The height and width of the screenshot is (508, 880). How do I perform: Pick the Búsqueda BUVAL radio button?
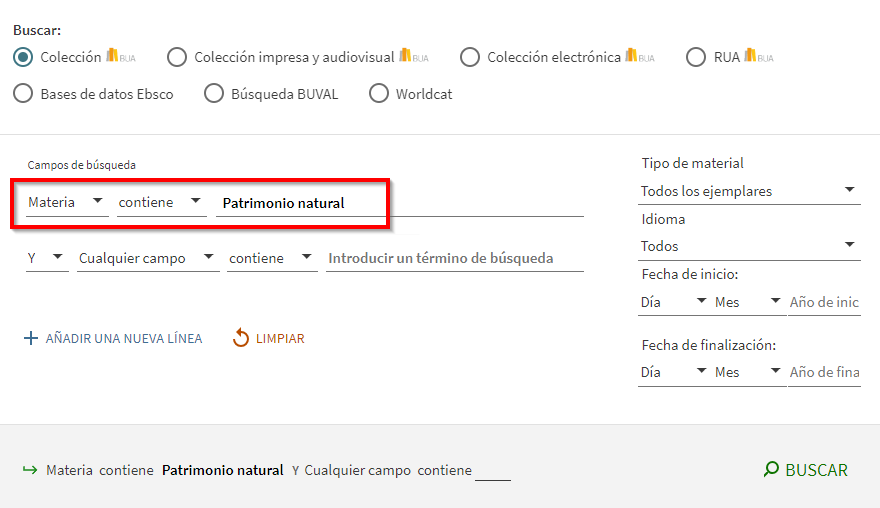tap(213, 94)
